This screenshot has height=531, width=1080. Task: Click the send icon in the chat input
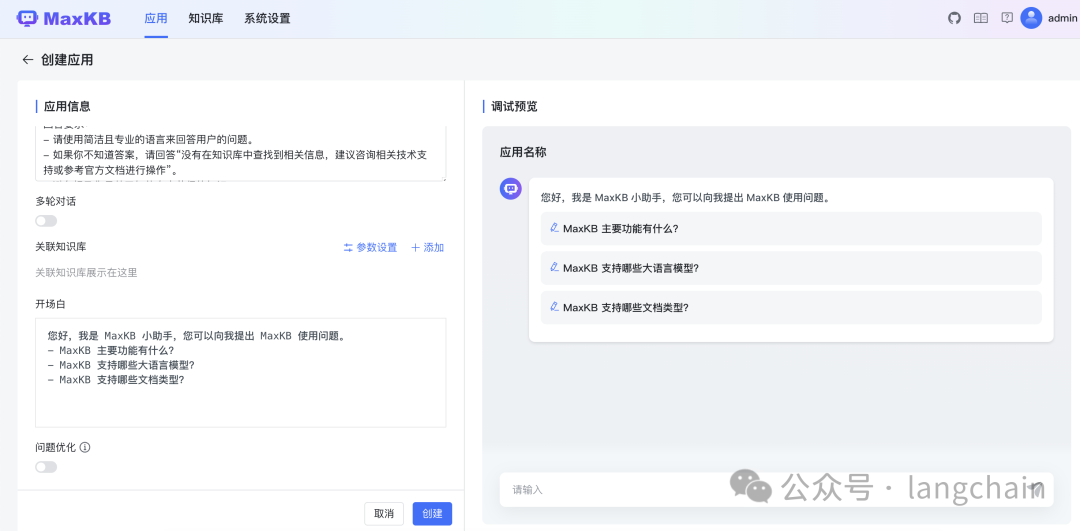[x=1037, y=489]
